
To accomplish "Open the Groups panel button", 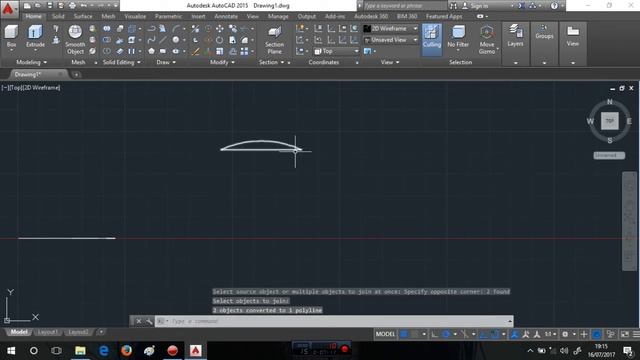I will click(x=544, y=32).
